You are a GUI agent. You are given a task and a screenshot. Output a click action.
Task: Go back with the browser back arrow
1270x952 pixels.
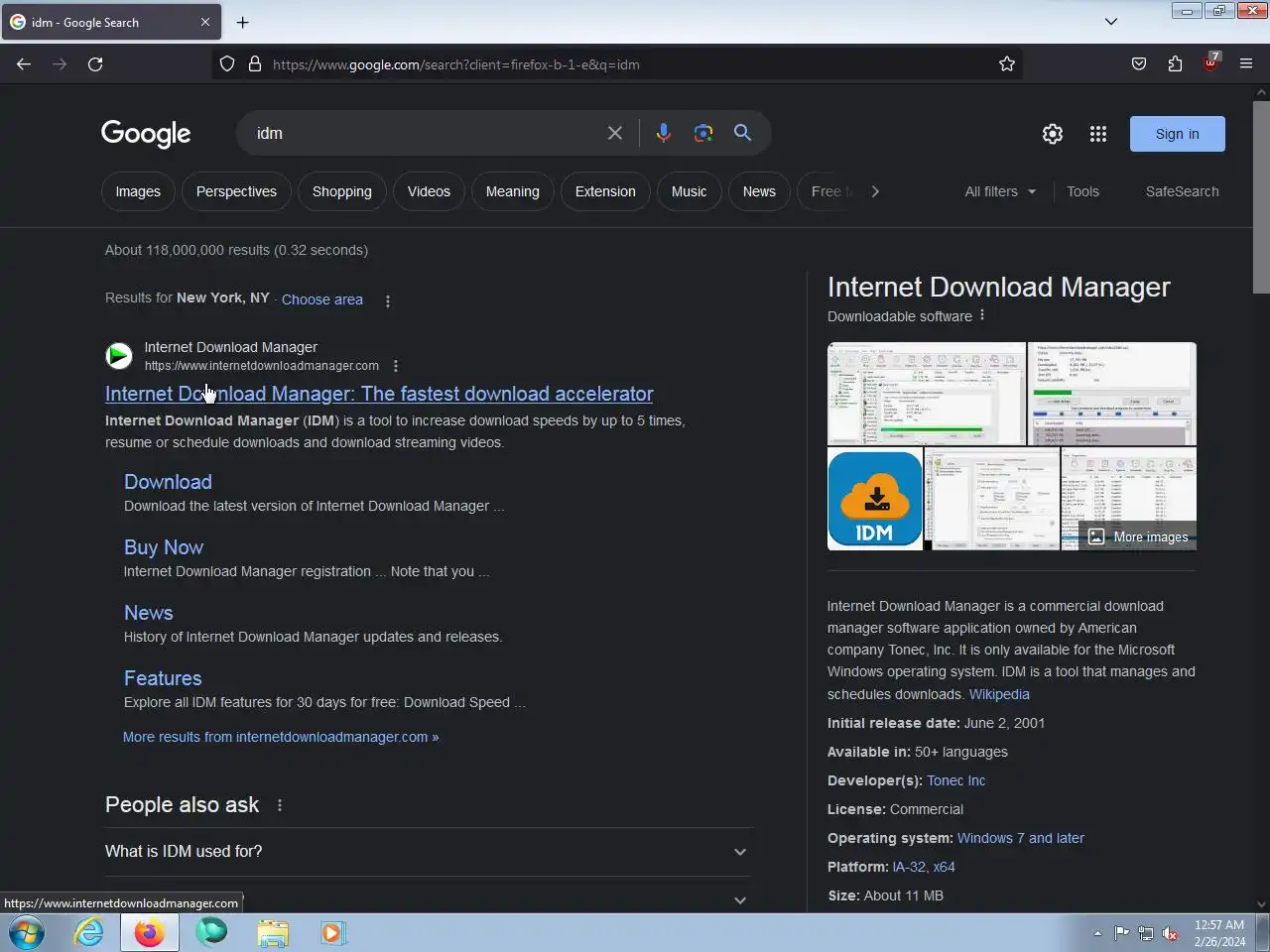24,63
